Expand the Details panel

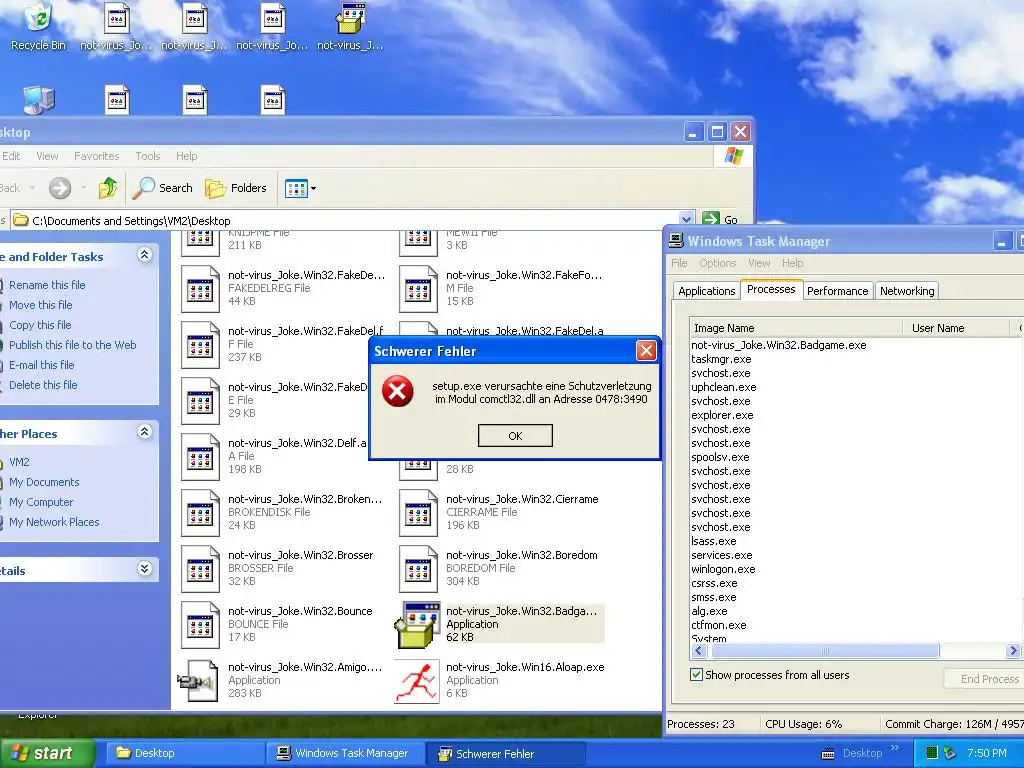point(145,569)
